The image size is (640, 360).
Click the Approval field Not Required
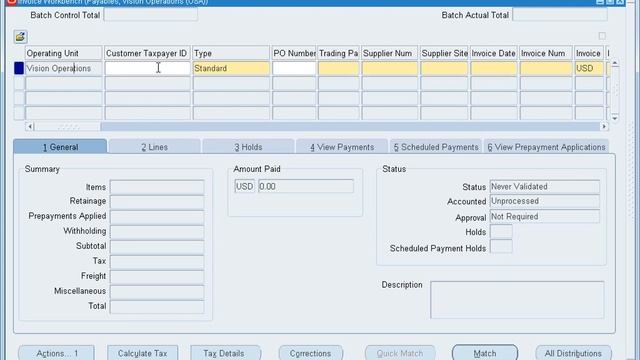[x=544, y=216]
